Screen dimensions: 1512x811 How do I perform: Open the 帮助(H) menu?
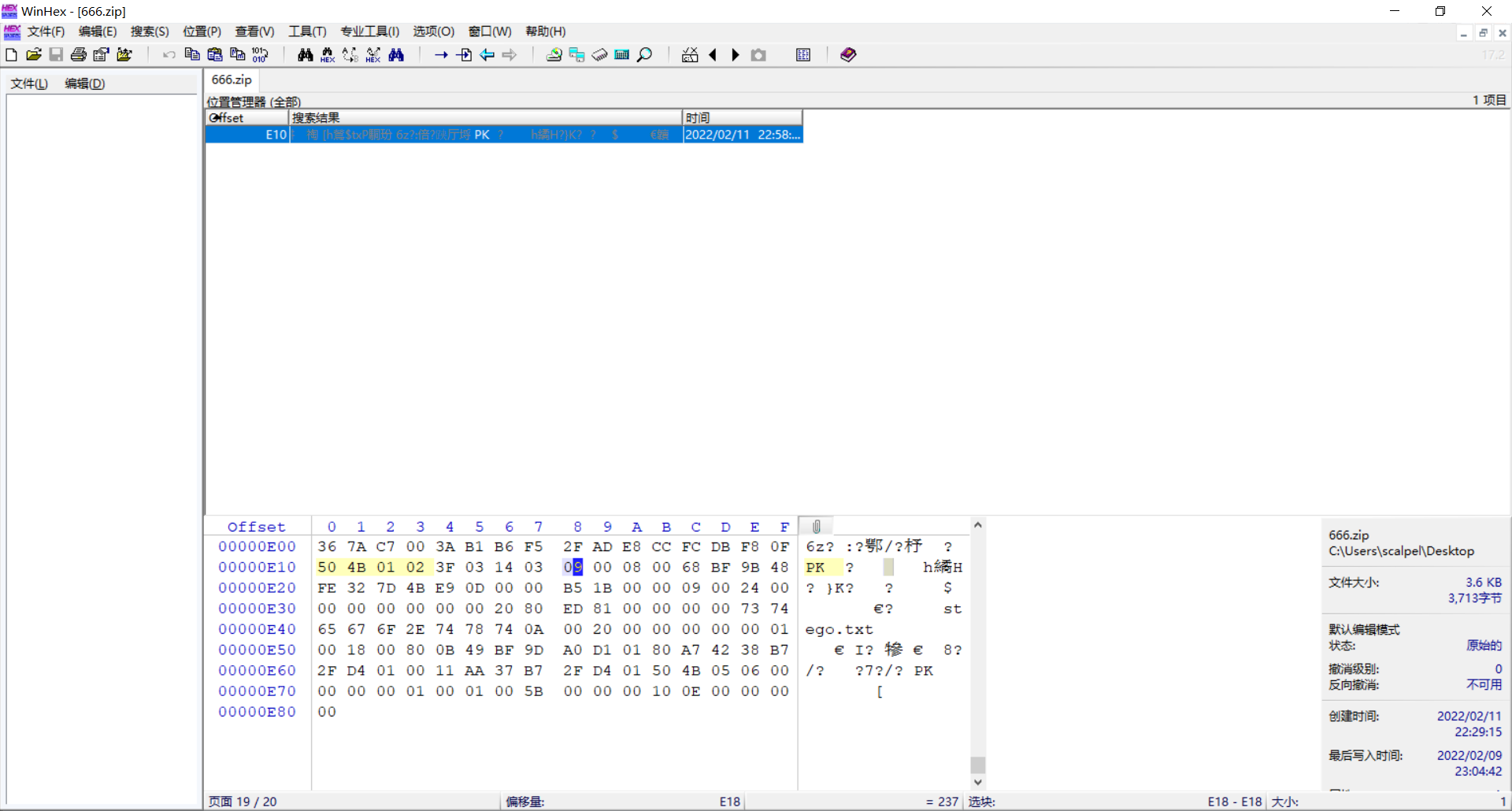[546, 31]
